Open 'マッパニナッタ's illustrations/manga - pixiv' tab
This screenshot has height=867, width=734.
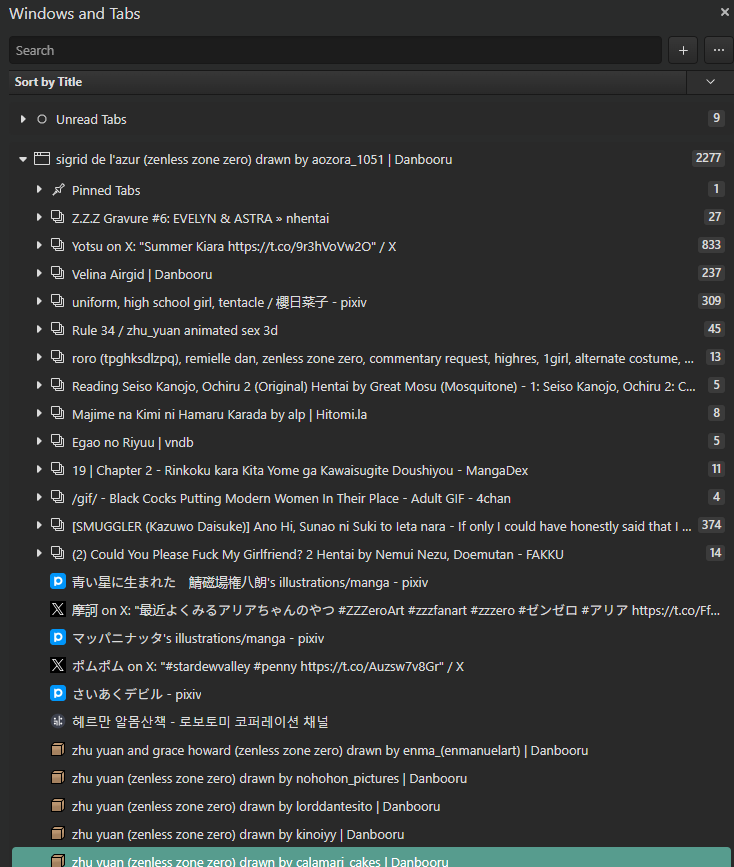click(x=198, y=639)
